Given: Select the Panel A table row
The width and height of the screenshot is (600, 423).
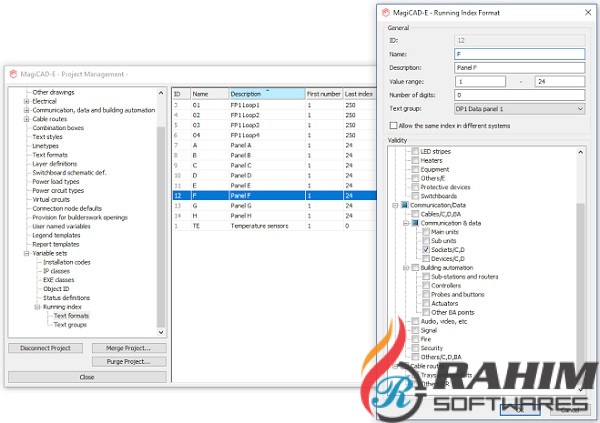Looking at the screenshot, I should [274, 145].
